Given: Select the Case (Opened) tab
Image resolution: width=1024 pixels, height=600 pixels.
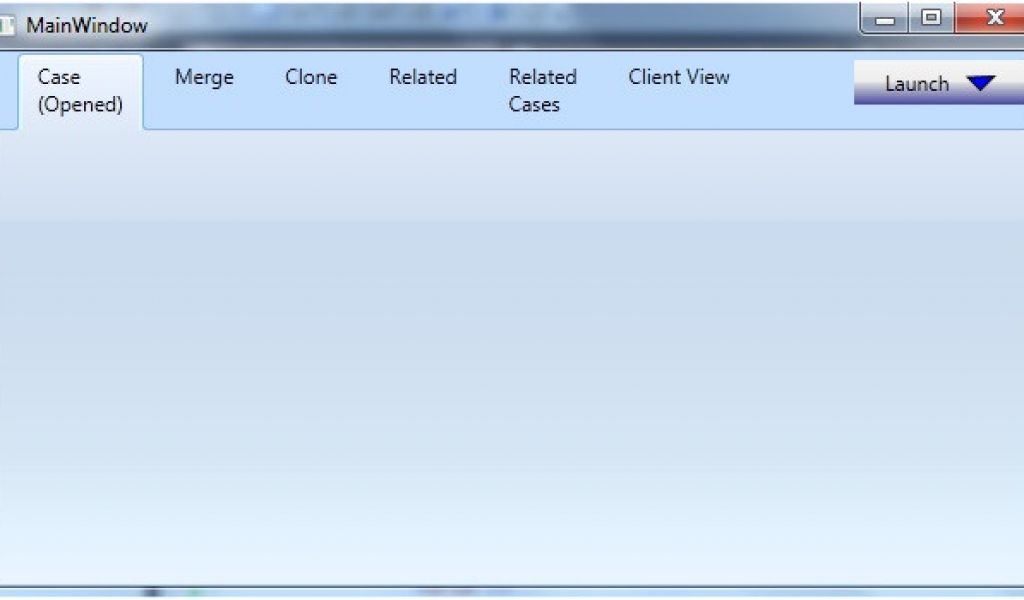Looking at the screenshot, I should pos(80,90).
